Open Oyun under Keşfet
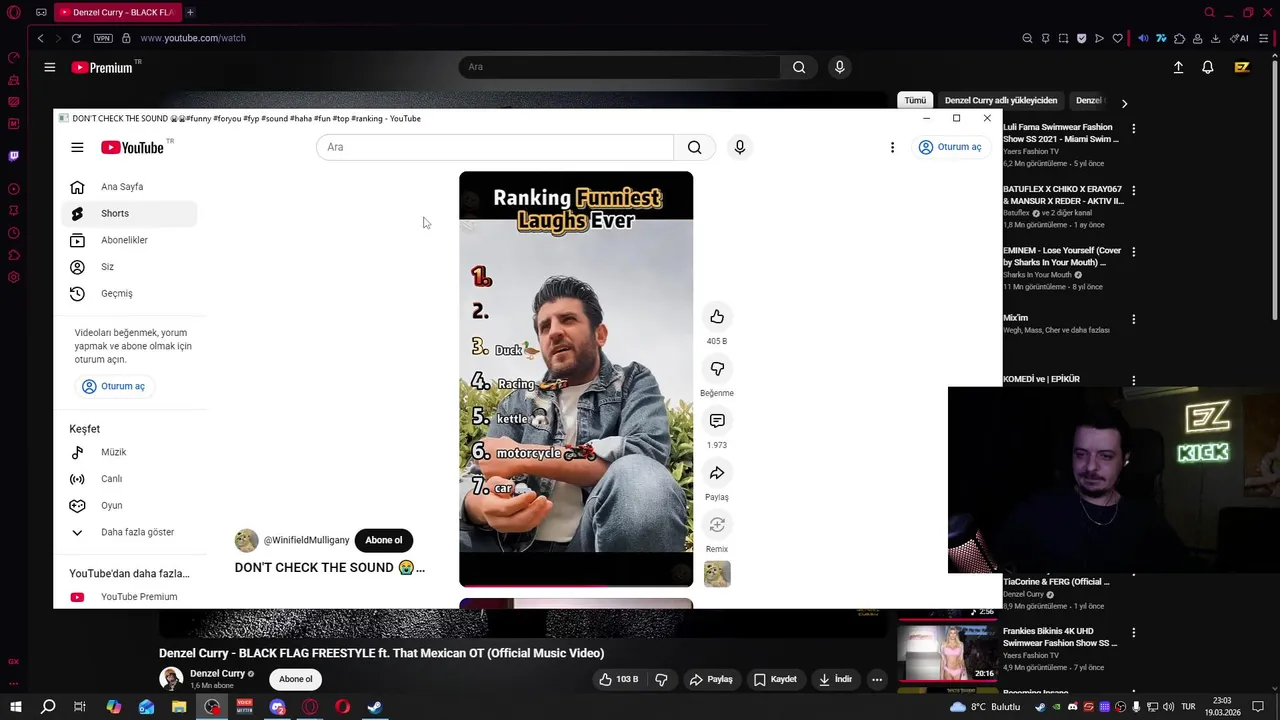Image resolution: width=1280 pixels, height=720 pixels. pos(129,506)
